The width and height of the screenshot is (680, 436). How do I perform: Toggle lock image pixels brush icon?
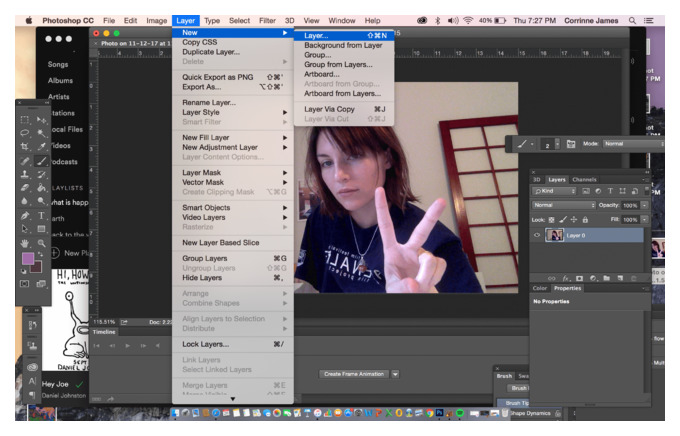[x=563, y=220]
